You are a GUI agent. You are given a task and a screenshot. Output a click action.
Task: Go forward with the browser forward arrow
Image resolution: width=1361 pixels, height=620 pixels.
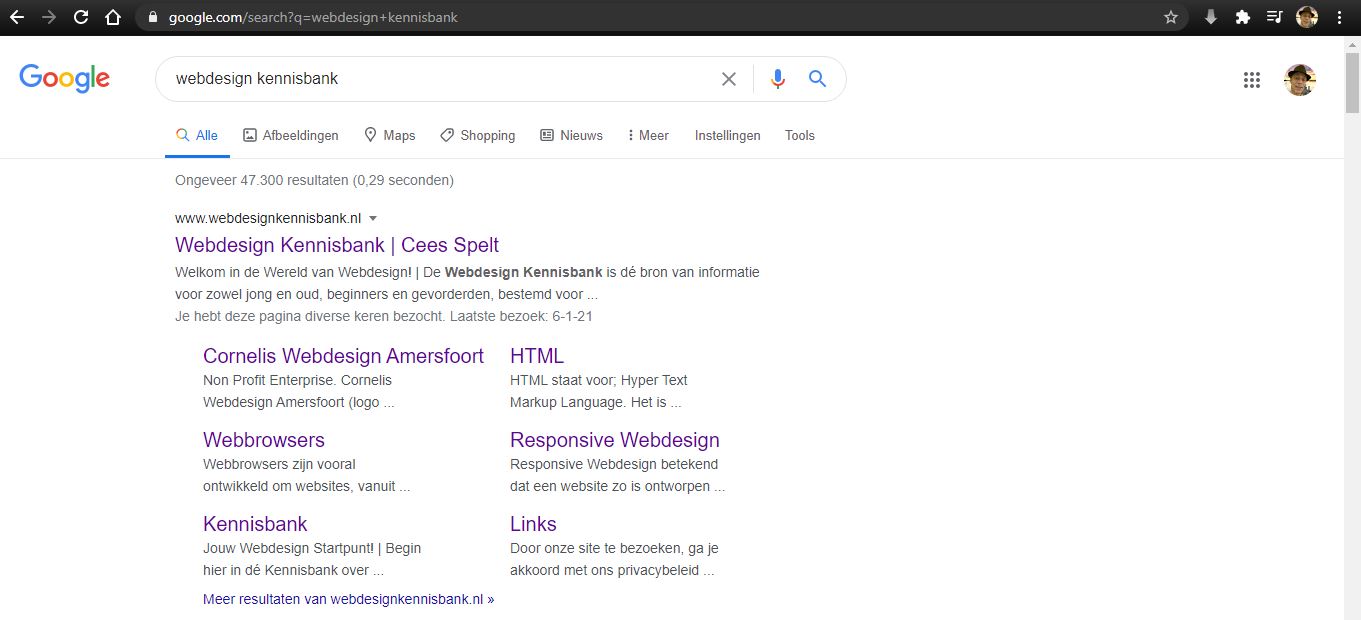(x=49, y=17)
